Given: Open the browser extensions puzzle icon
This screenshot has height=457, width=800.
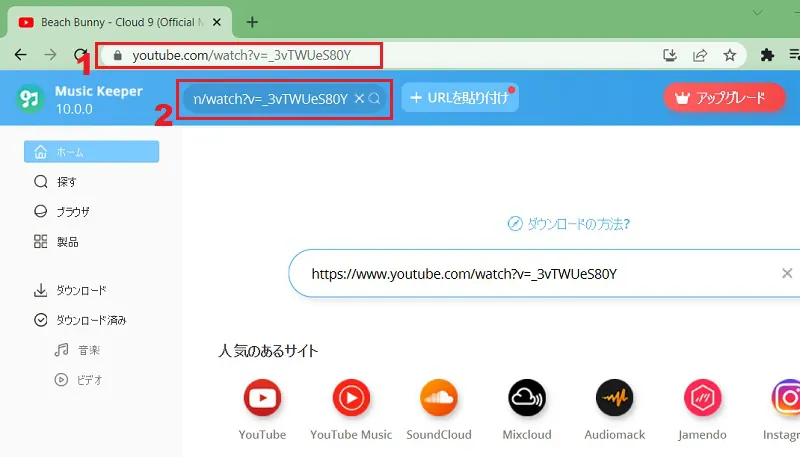Looking at the screenshot, I should (767, 55).
